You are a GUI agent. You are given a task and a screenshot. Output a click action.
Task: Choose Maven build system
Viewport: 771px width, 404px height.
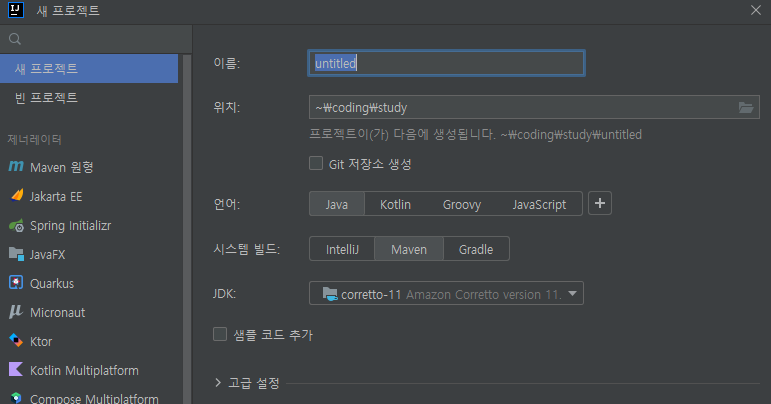coord(409,249)
